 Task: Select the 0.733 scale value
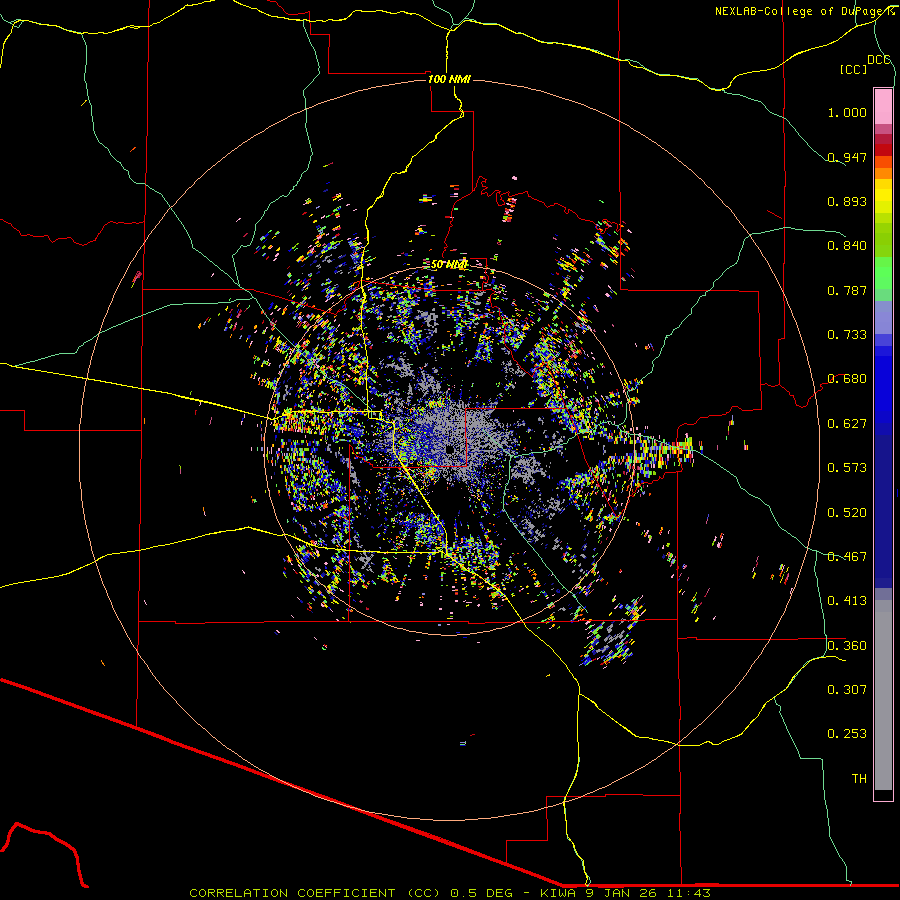click(x=847, y=335)
